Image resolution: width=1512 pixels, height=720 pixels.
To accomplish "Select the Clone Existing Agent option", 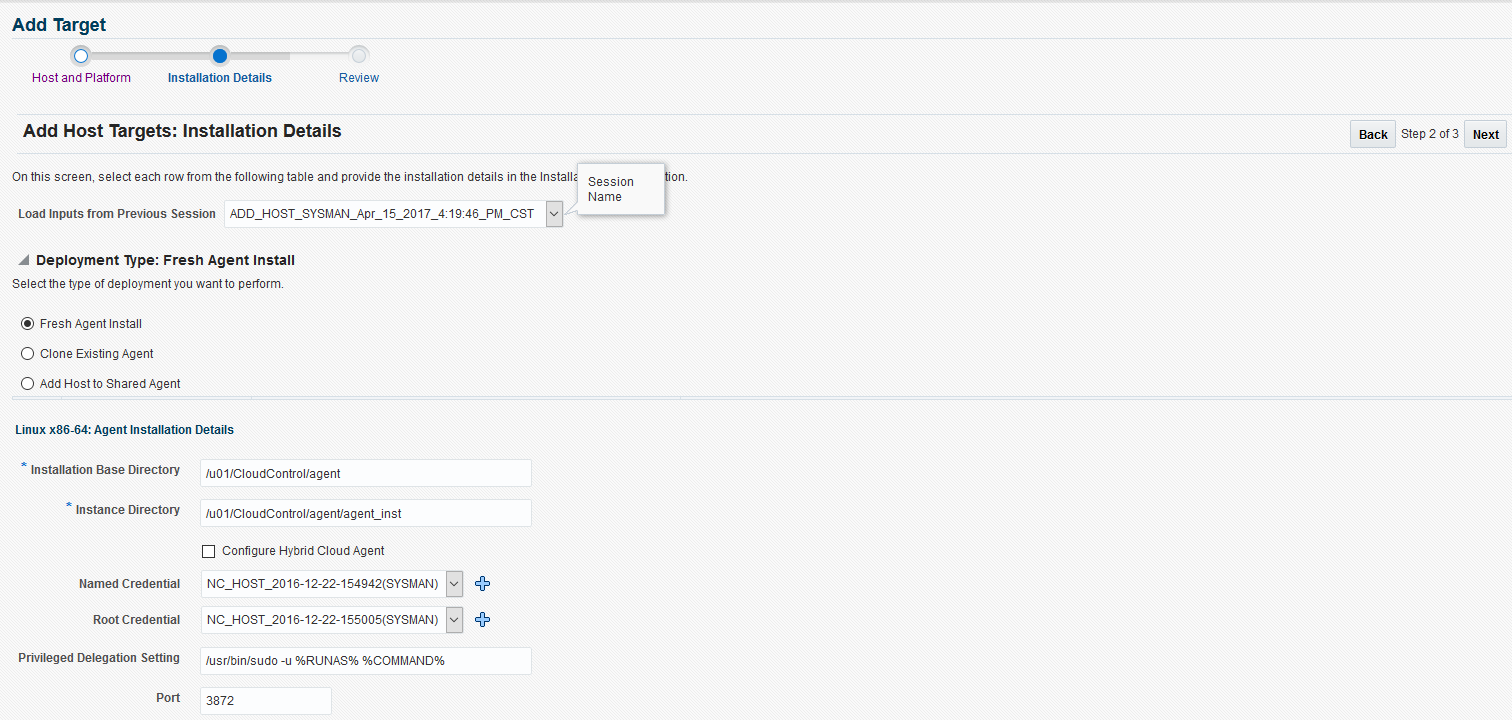I will (x=27, y=353).
